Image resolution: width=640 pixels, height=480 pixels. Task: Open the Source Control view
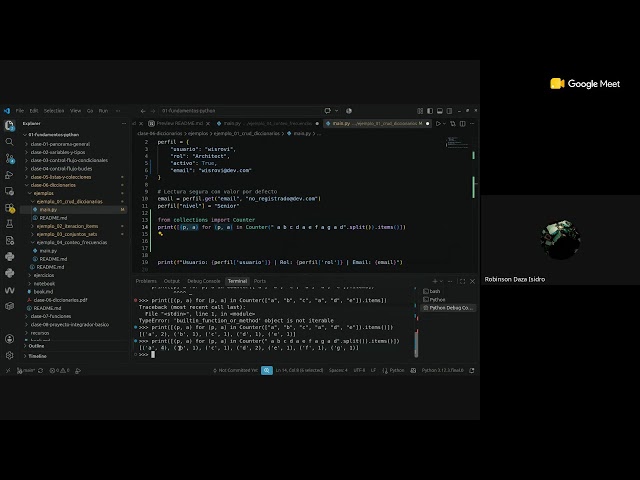tap(10, 158)
